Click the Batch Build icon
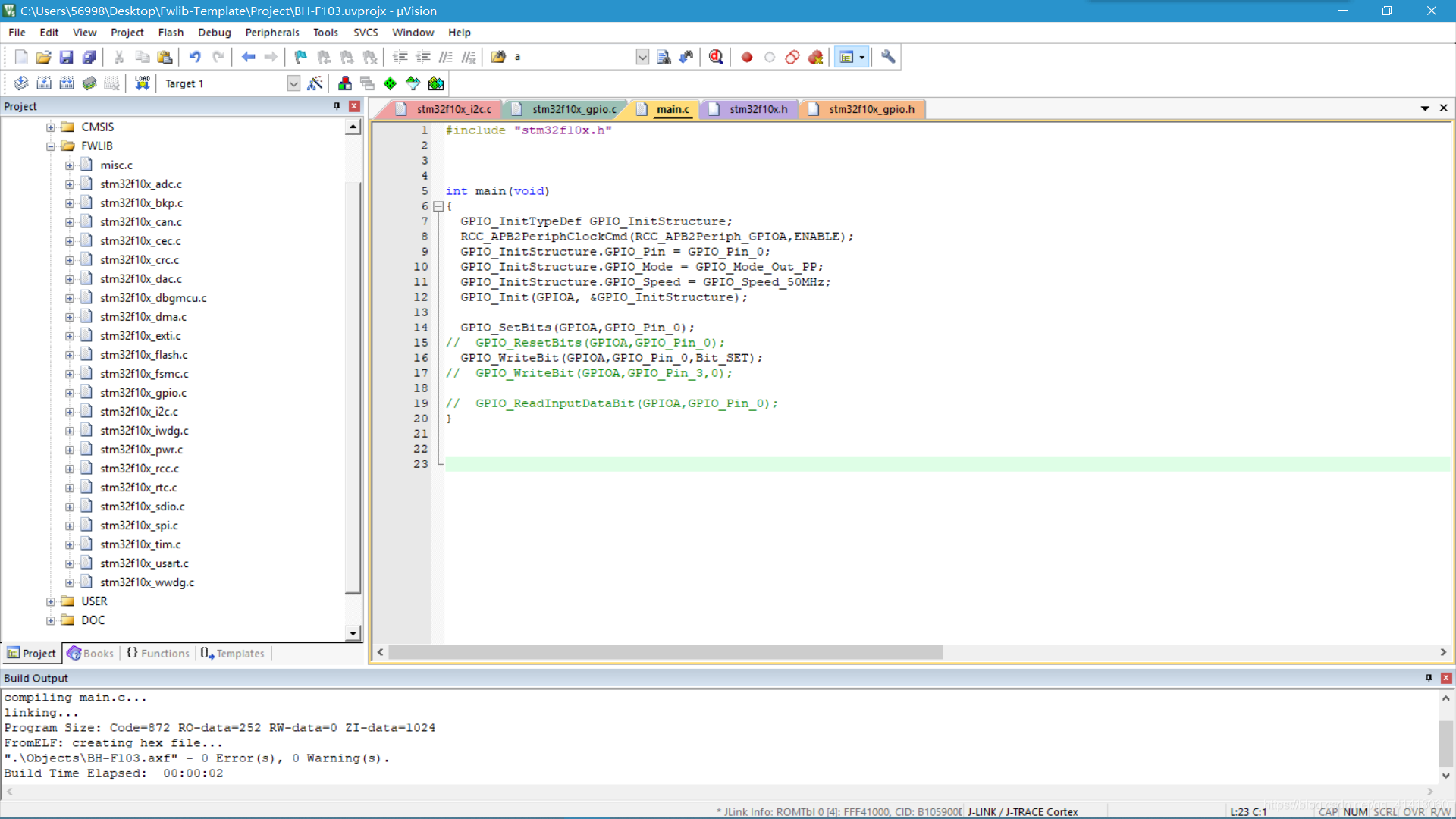1456x819 pixels. click(89, 83)
